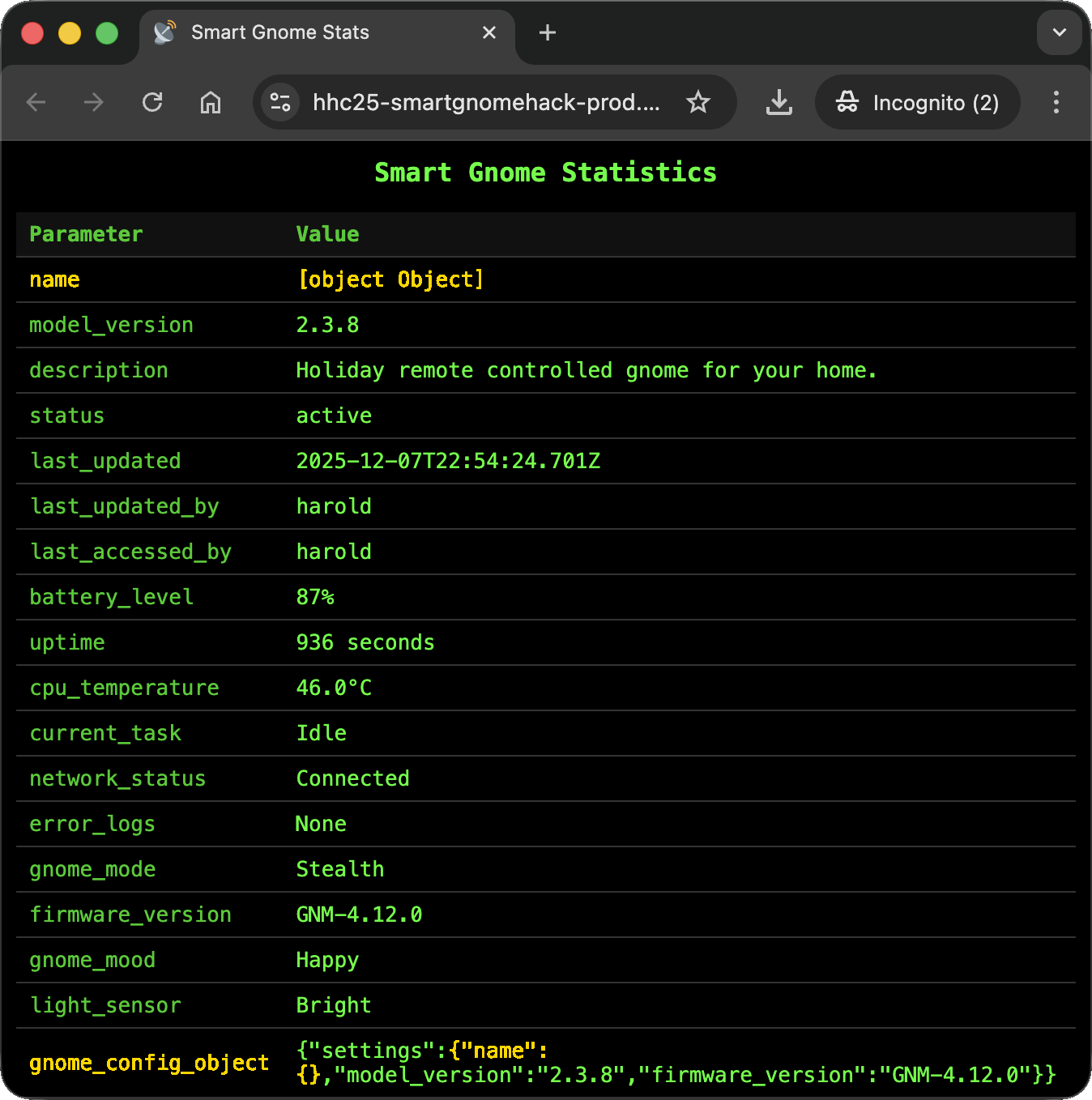This screenshot has height=1100, width=1092.
Task: Click the green macOS fullscreen window button
Action: [107, 33]
